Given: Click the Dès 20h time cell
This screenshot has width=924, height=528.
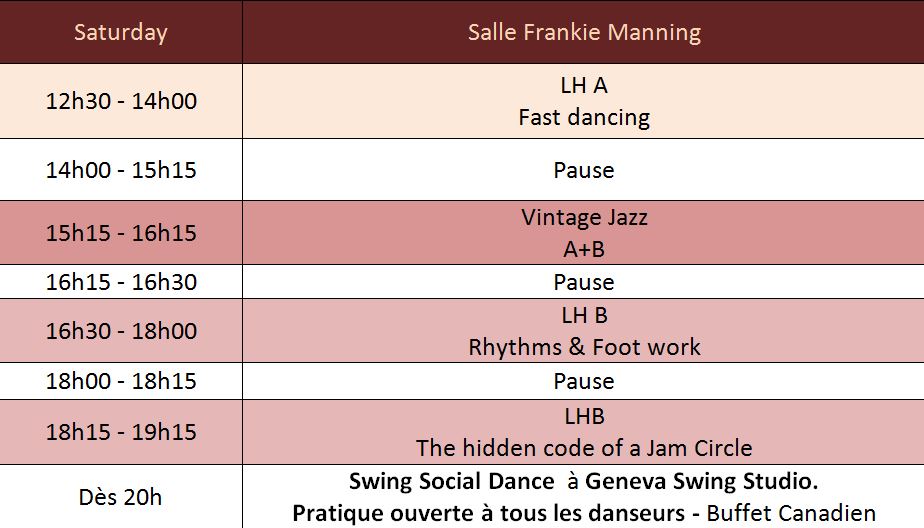Looking at the screenshot, I should click(x=121, y=497).
